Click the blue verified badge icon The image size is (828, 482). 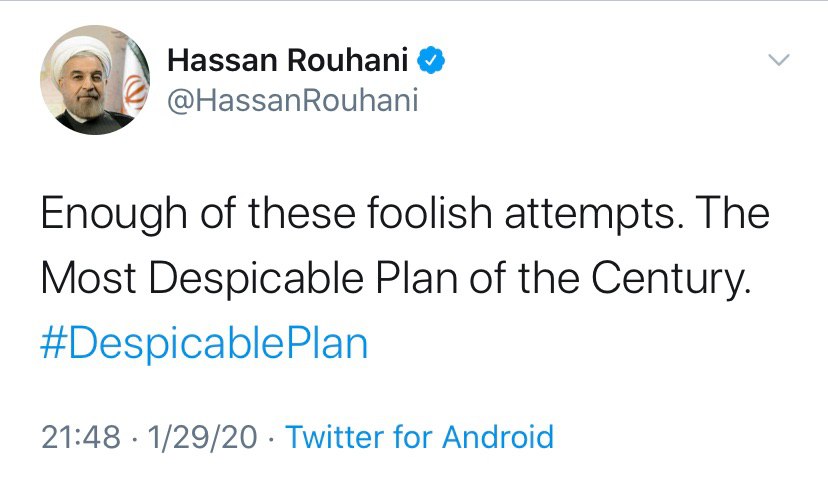pos(431,61)
